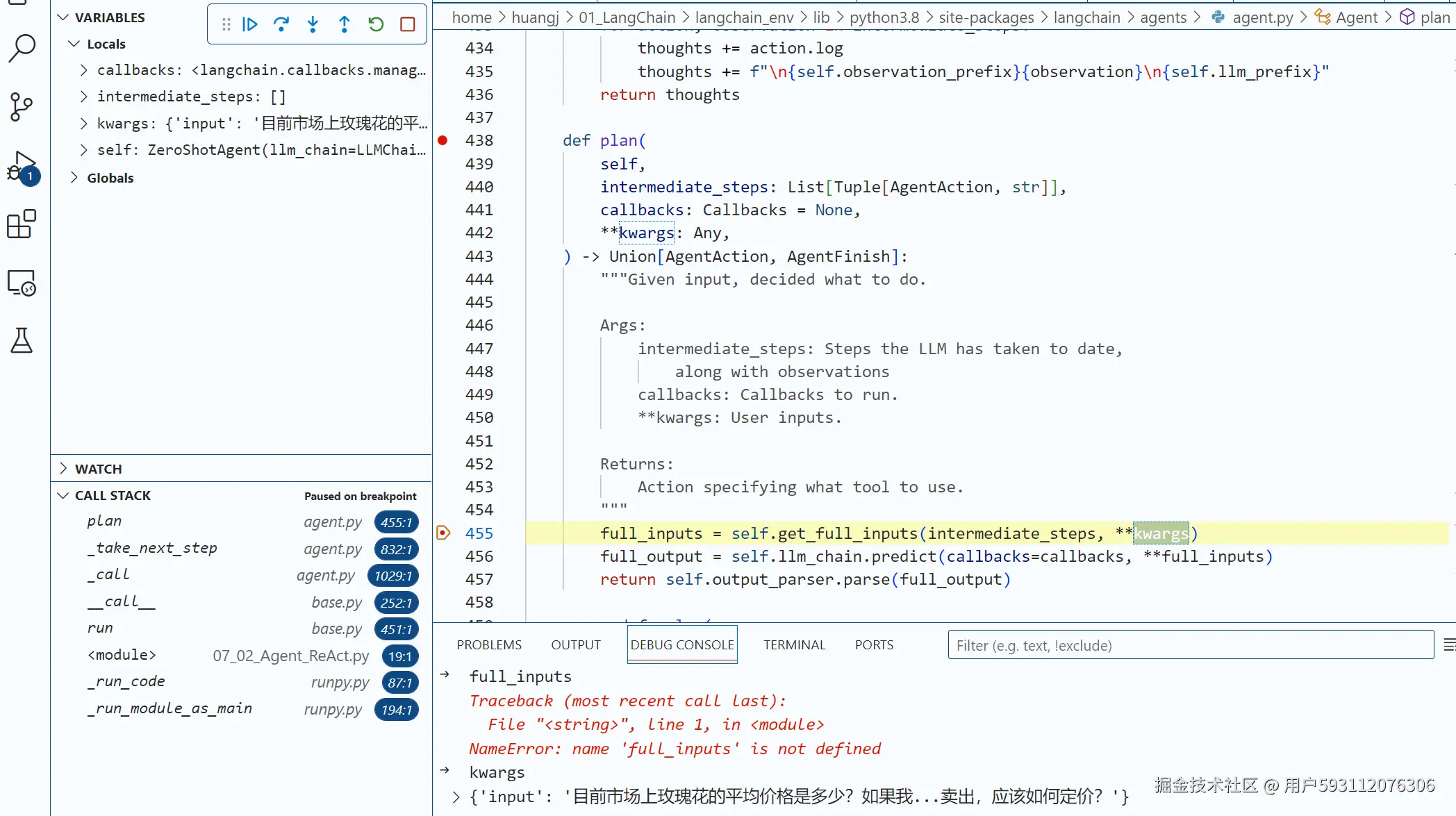Stop the debugger with the square icon
Viewport: 1456px width, 816px height.
[x=408, y=25]
